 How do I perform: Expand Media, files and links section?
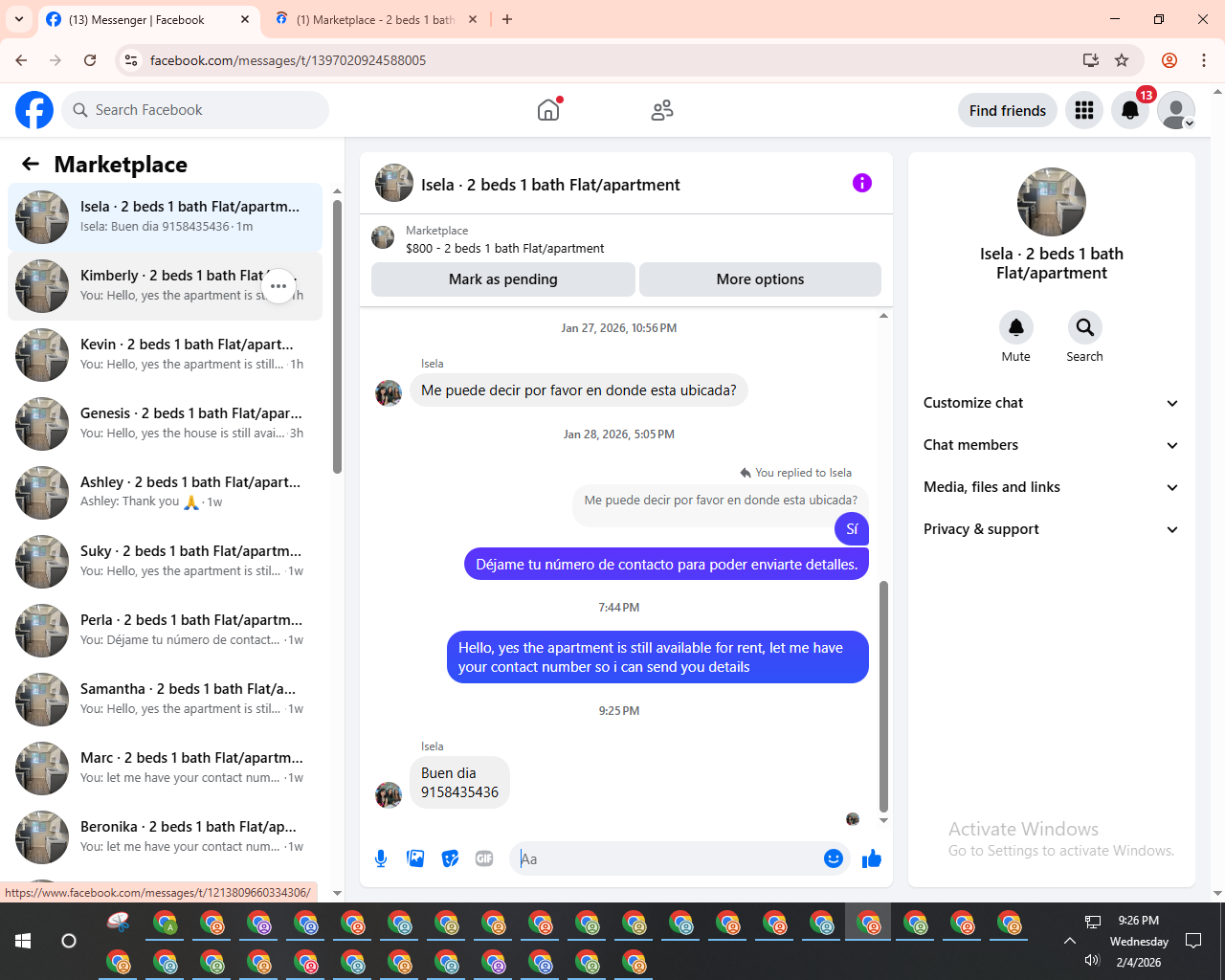[1051, 487]
